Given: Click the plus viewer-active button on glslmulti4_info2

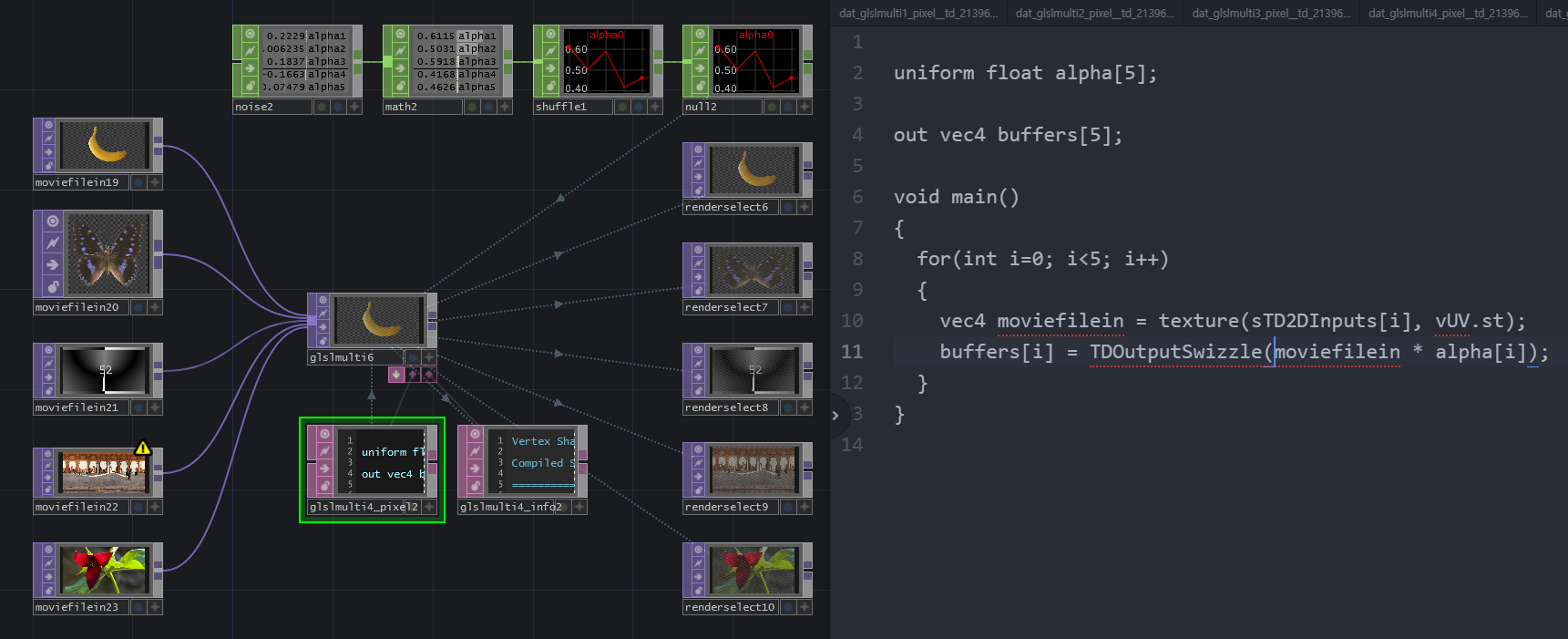Looking at the screenshot, I should [x=579, y=507].
